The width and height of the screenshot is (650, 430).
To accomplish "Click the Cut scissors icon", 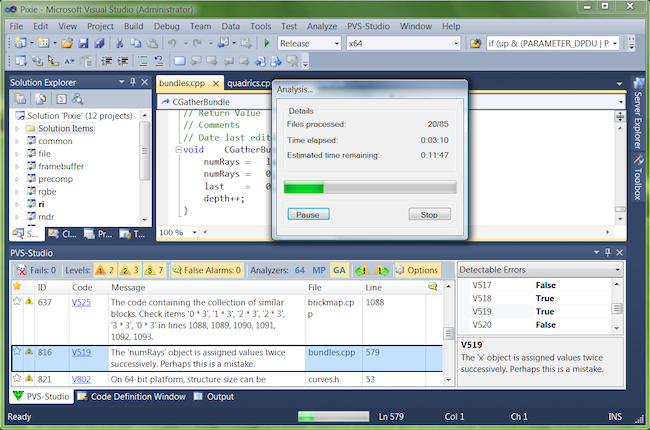I will pos(120,43).
